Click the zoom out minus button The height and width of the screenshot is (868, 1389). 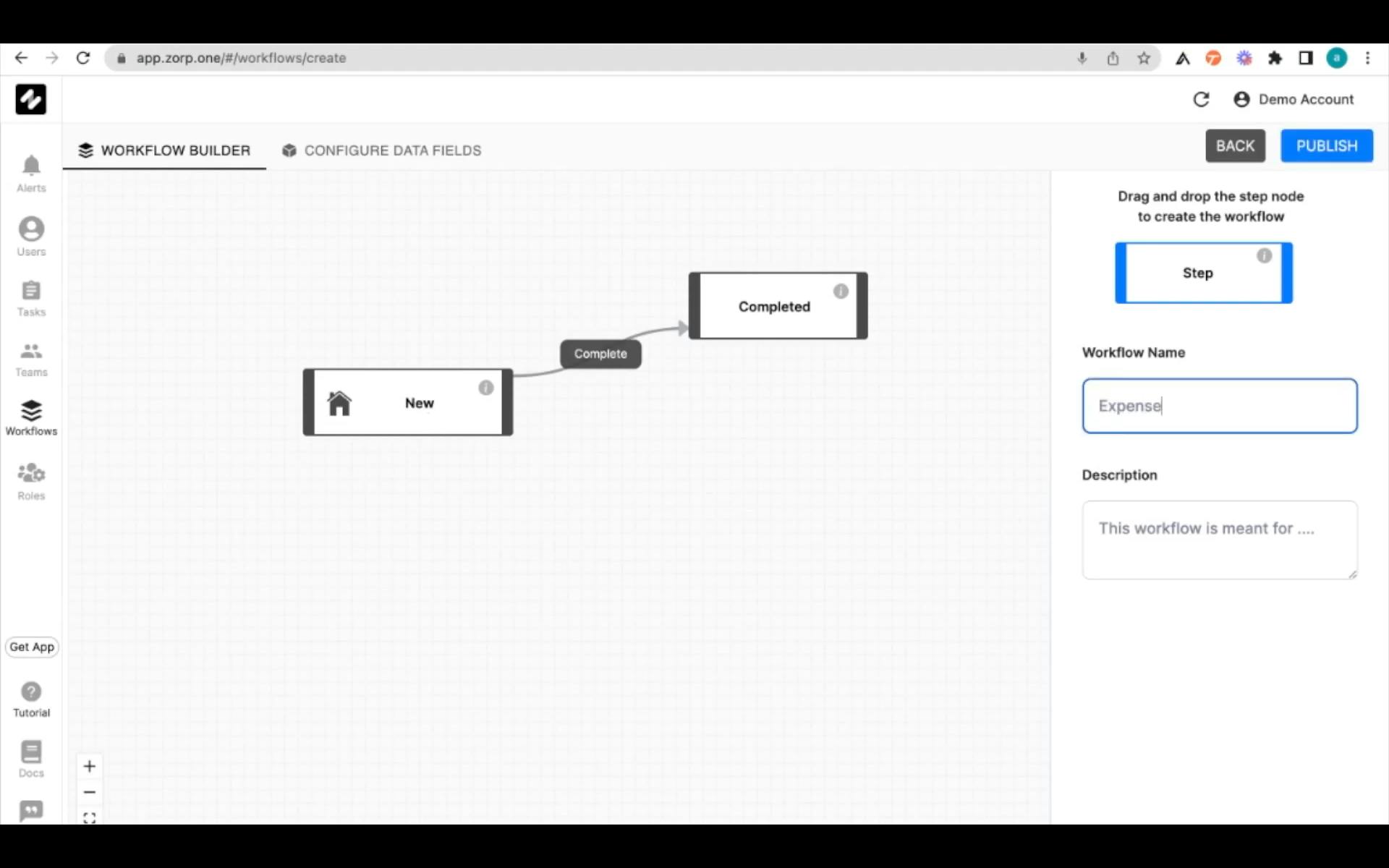pos(90,792)
